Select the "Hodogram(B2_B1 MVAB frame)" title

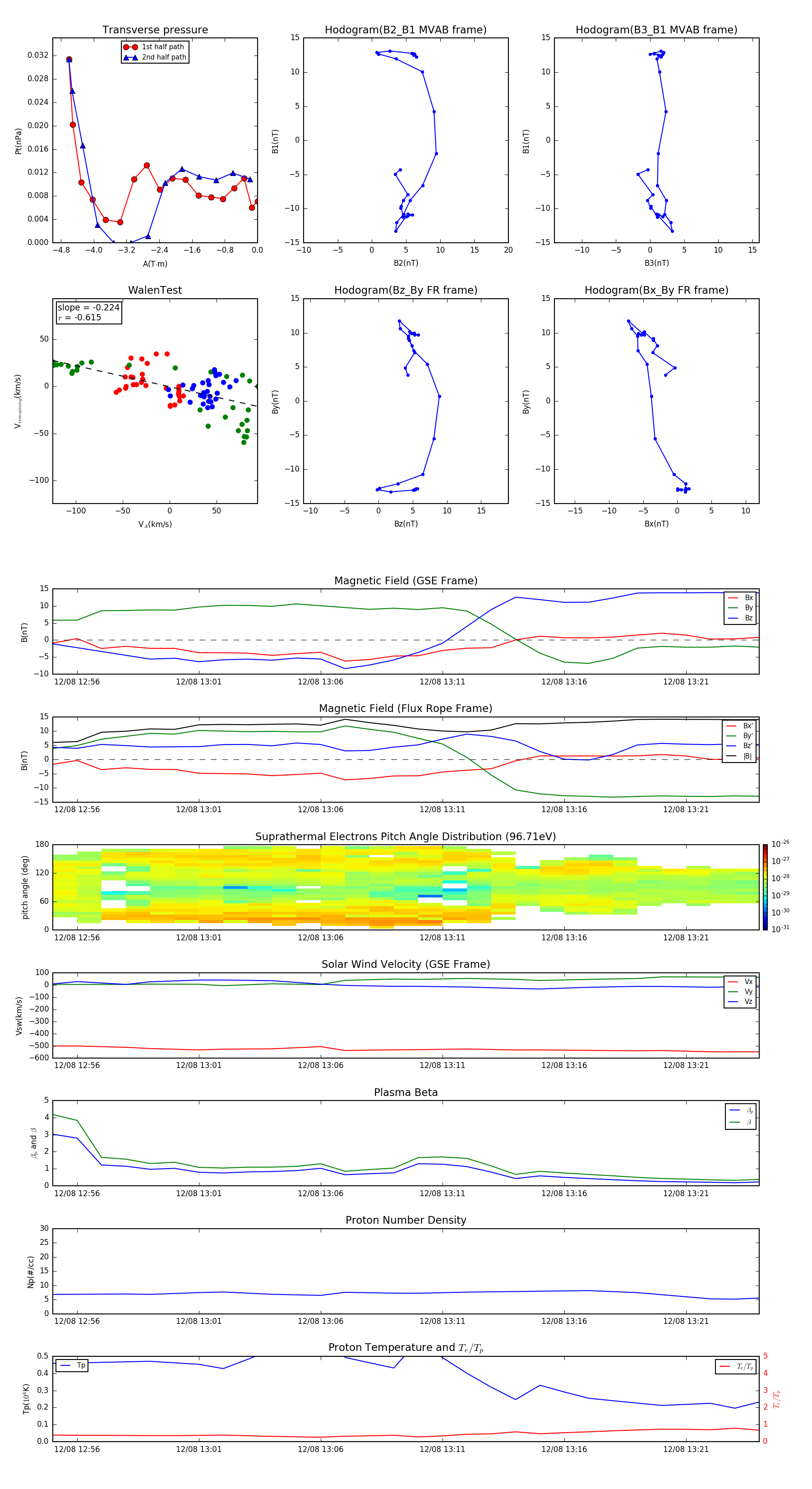(406, 30)
